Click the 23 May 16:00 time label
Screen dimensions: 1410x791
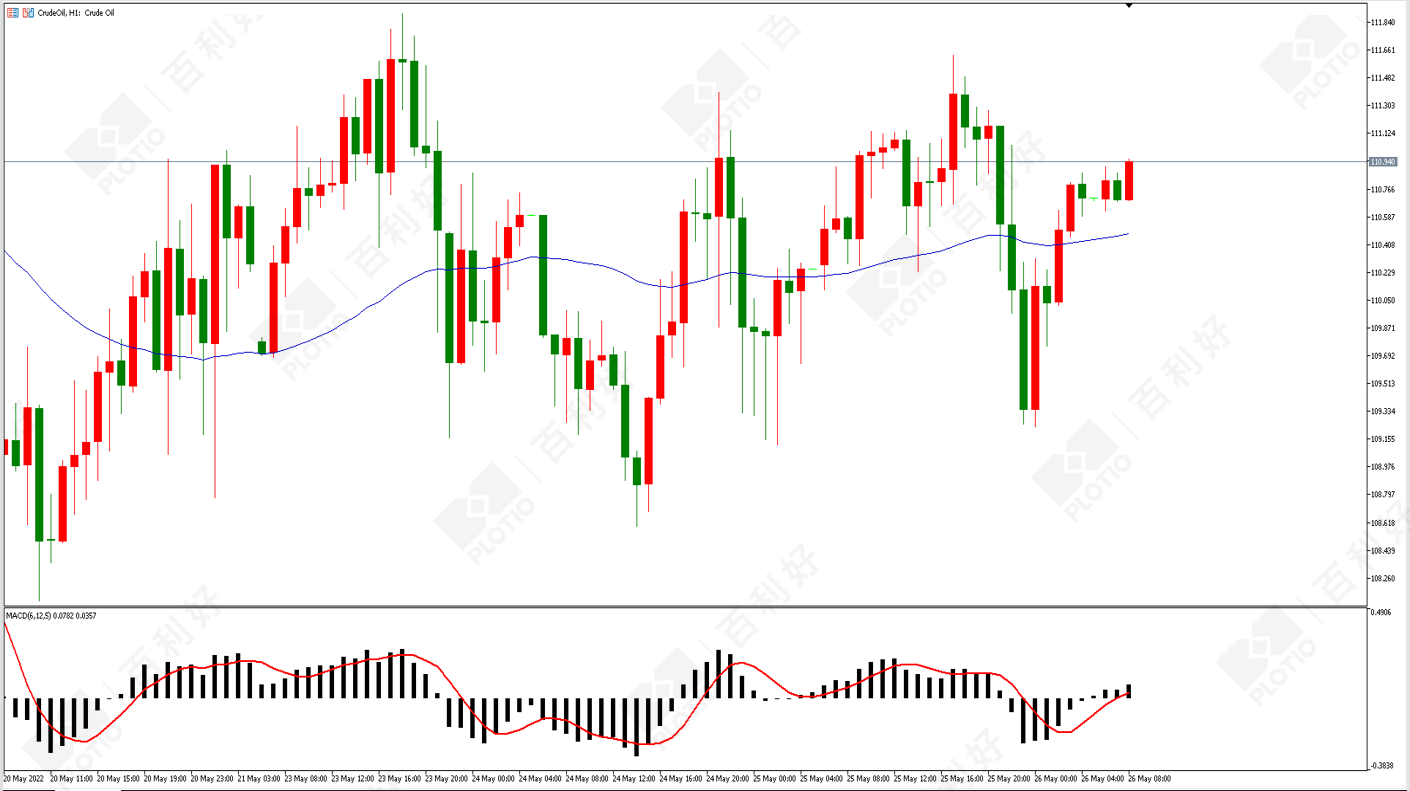click(x=398, y=778)
